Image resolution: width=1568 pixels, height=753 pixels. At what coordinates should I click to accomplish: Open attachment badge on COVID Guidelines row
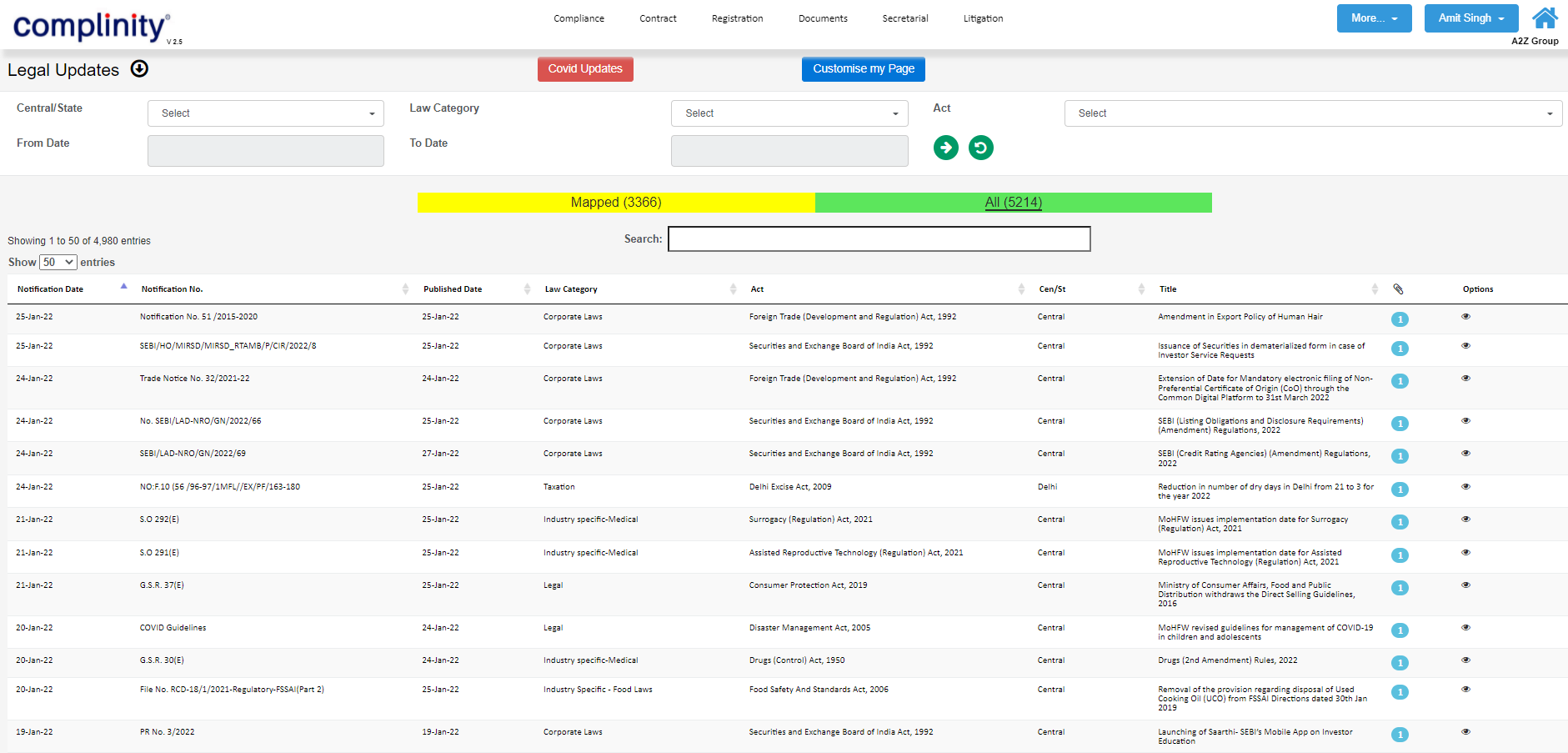1400,631
